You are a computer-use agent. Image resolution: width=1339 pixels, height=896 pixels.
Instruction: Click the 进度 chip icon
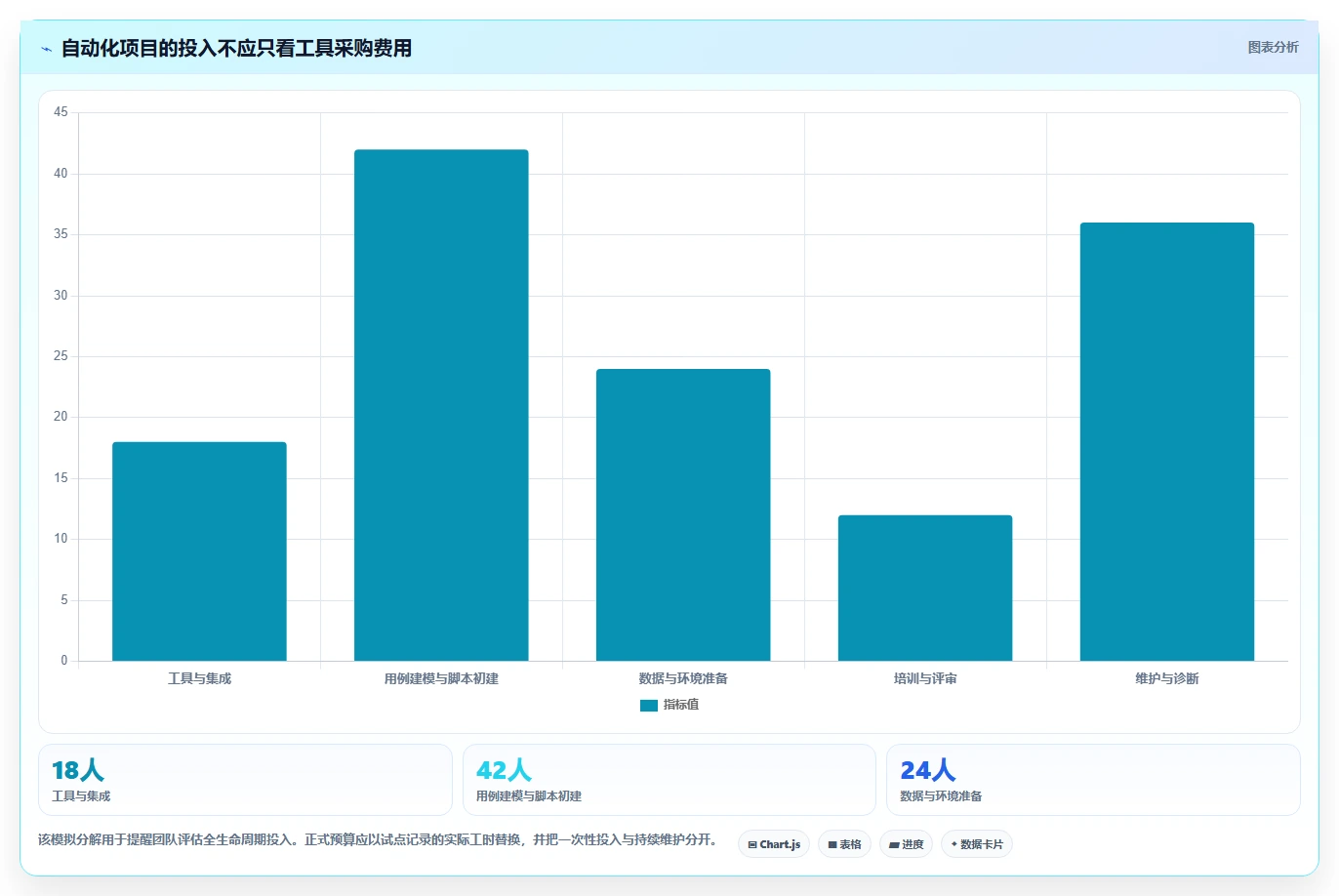(x=894, y=845)
